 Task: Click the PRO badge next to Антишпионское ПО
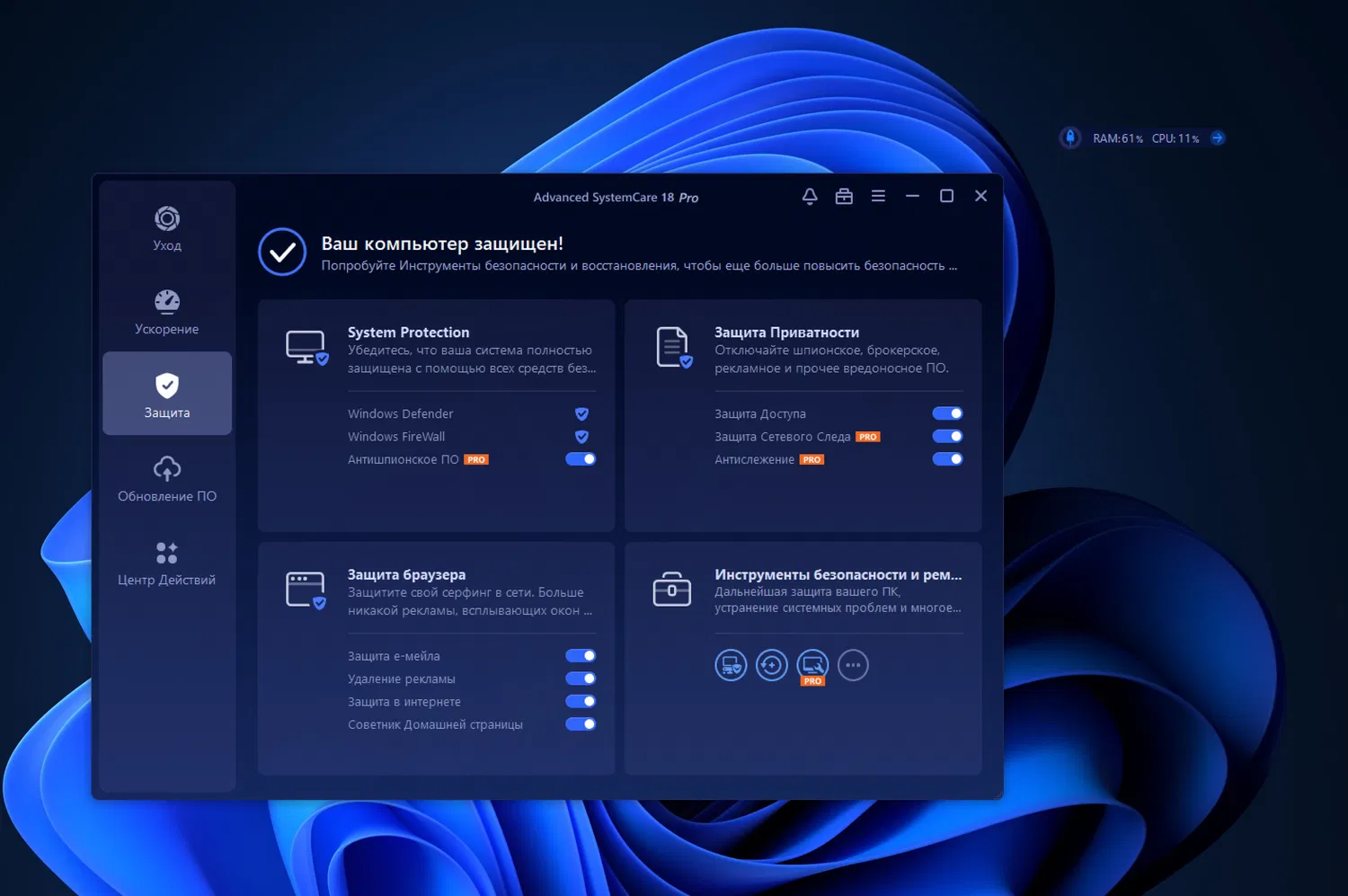point(476,459)
